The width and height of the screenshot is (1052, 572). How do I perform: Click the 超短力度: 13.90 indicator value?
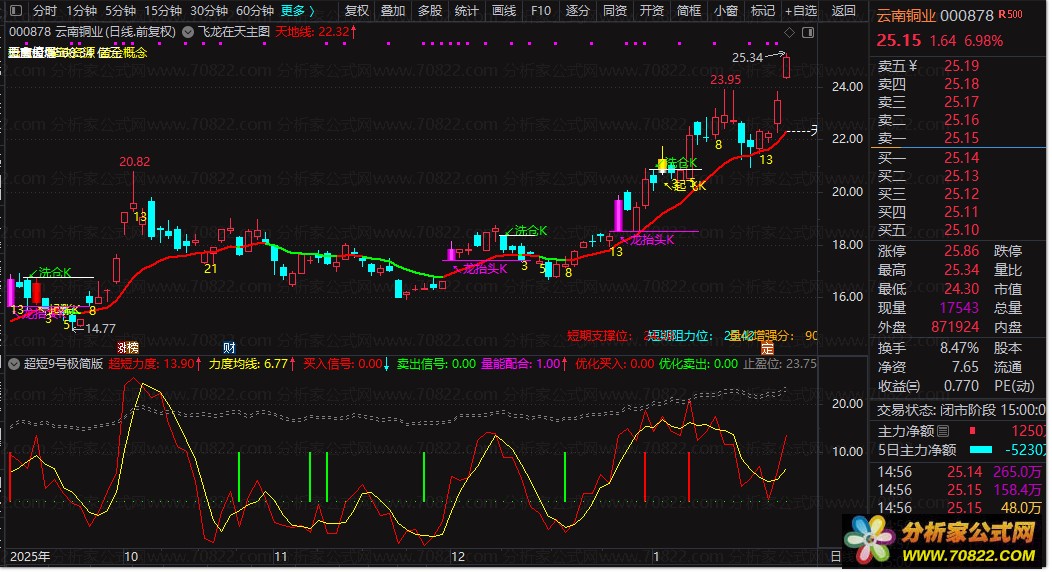(155, 364)
